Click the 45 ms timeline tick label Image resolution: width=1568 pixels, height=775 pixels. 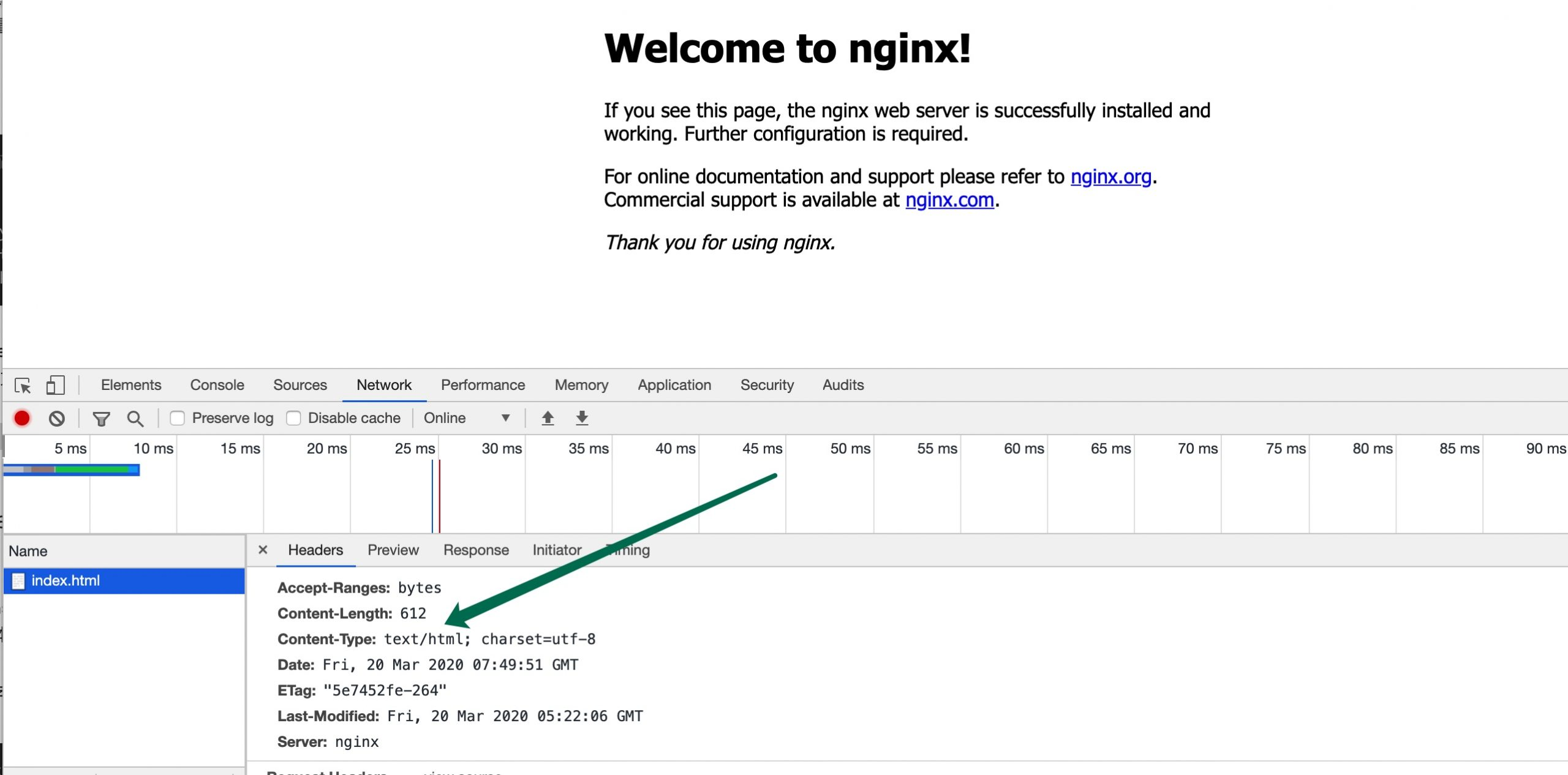[x=762, y=449]
